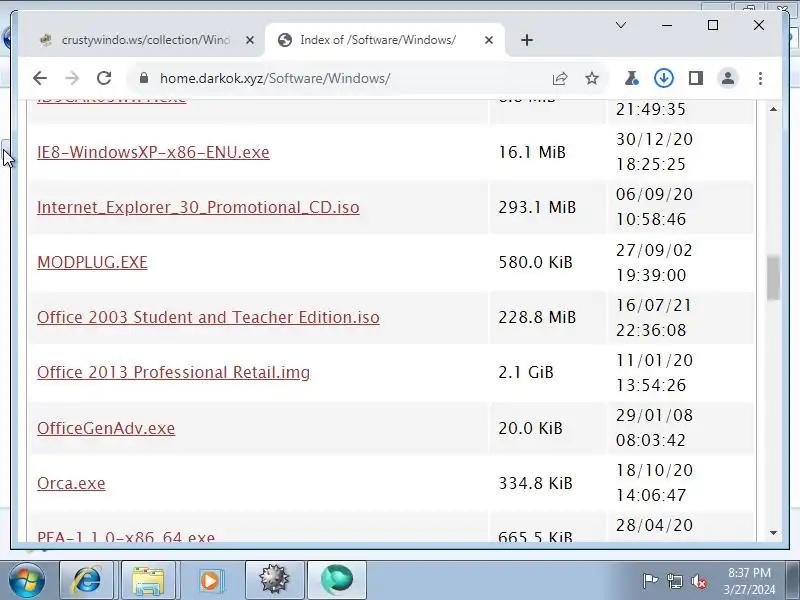Open the Chrome Labs flask icon
This screenshot has width=800, height=600.
click(632, 79)
